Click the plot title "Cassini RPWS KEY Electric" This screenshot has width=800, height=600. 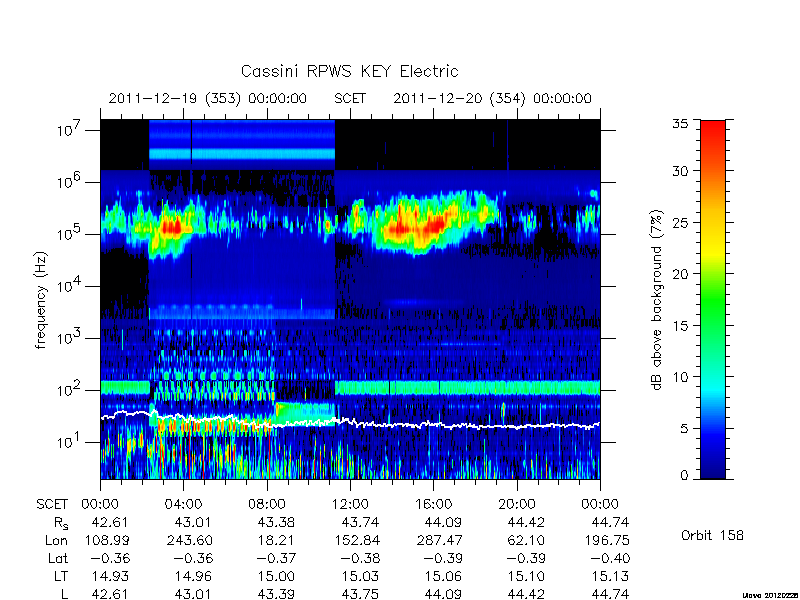349,71
